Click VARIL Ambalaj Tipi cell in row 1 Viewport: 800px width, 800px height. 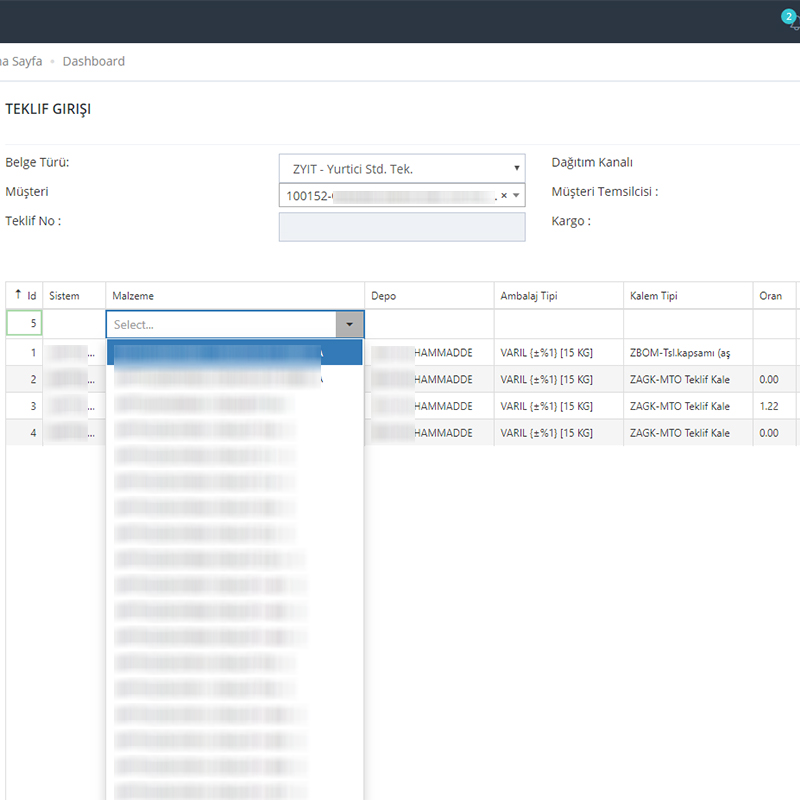(559, 353)
